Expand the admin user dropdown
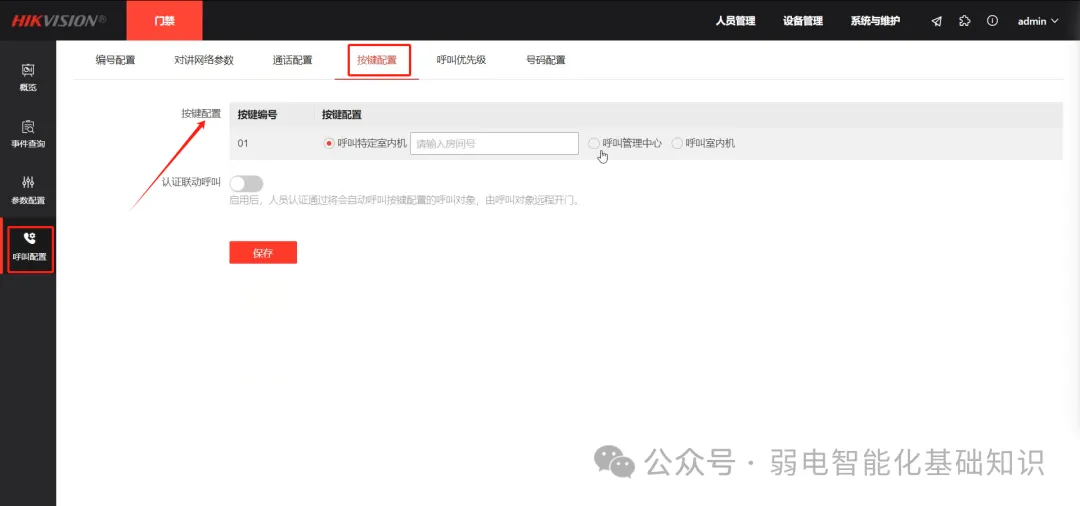The height and width of the screenshot is (506, 1080). point(1037,21)
